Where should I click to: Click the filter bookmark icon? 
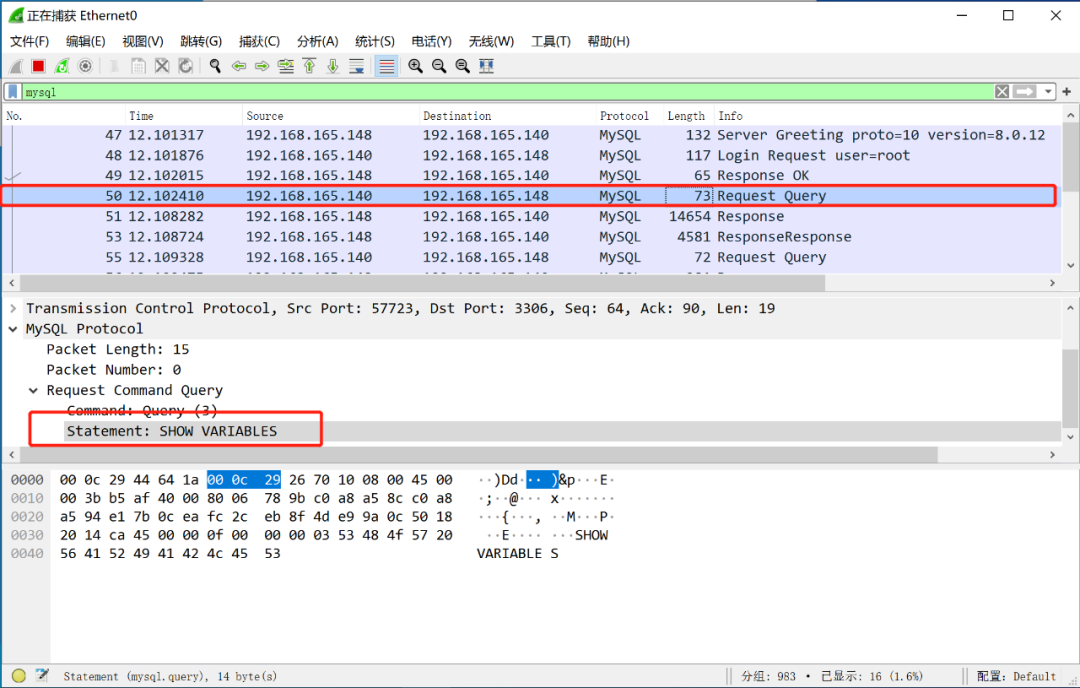pyautogui.click(x=13, y=92)
